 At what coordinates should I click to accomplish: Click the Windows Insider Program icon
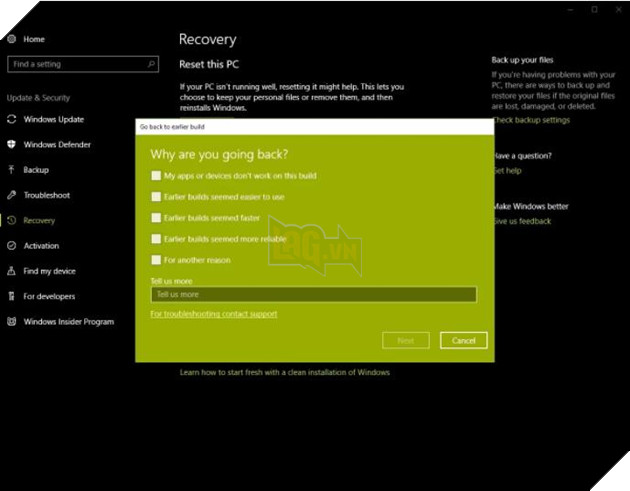point(12,321)
